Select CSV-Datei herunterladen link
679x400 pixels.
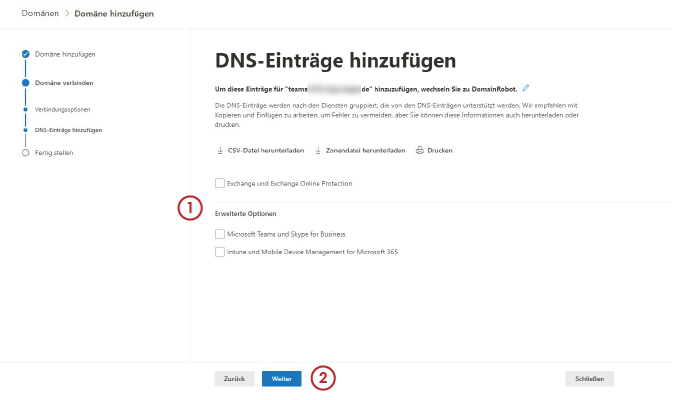point(266,151)
